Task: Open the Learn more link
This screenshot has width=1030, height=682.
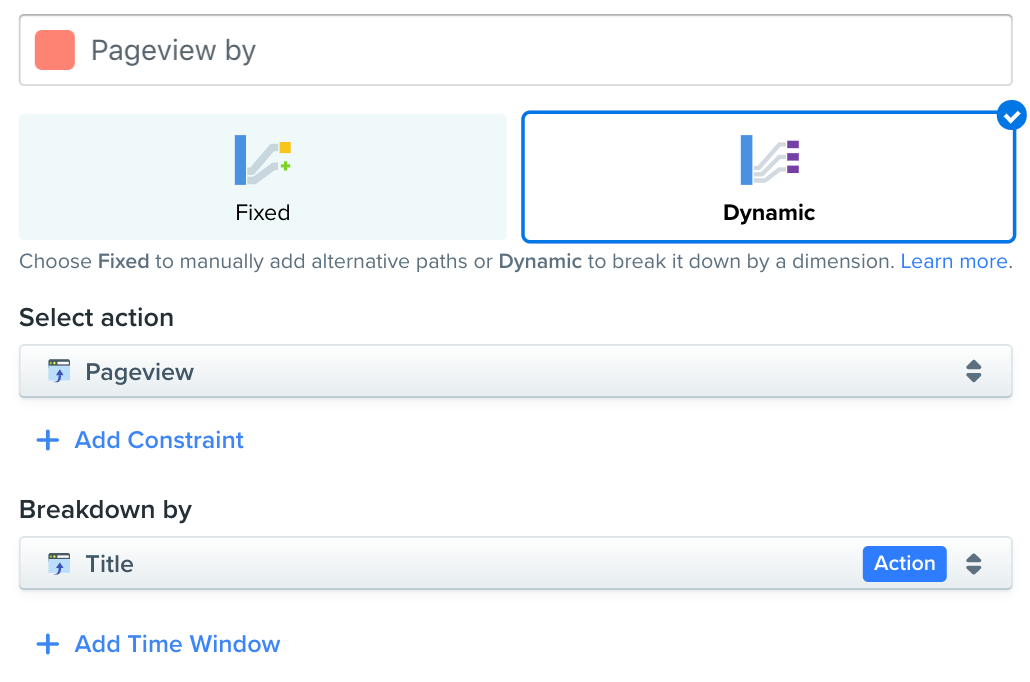Action: click(x=953, y=262)
